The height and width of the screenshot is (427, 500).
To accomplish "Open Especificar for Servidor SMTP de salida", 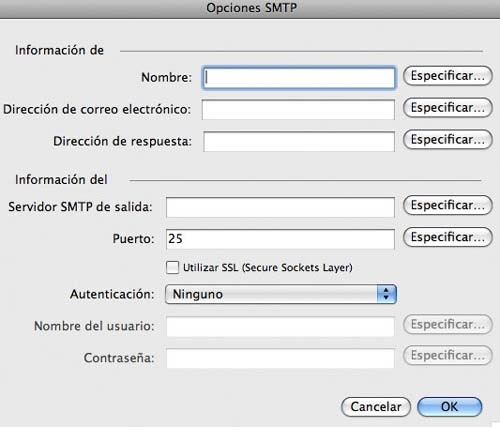I will (448, 205).
